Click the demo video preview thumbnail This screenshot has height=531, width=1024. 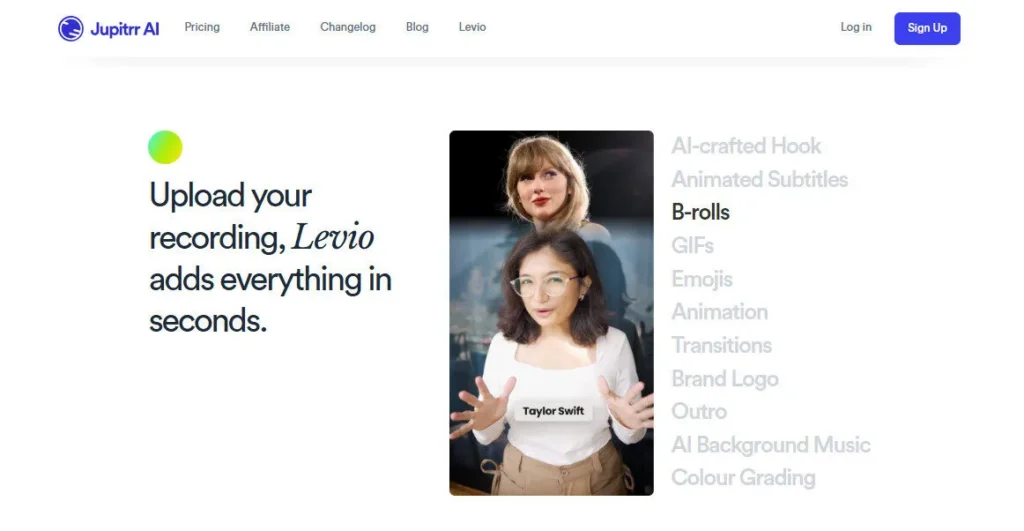coord(551,313)
